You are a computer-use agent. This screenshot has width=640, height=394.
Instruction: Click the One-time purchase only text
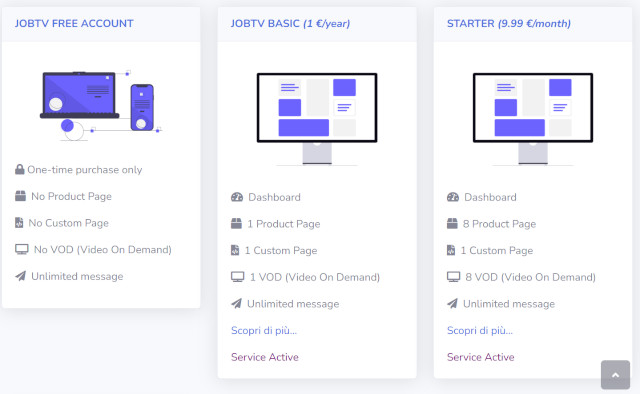click(85, 169)
